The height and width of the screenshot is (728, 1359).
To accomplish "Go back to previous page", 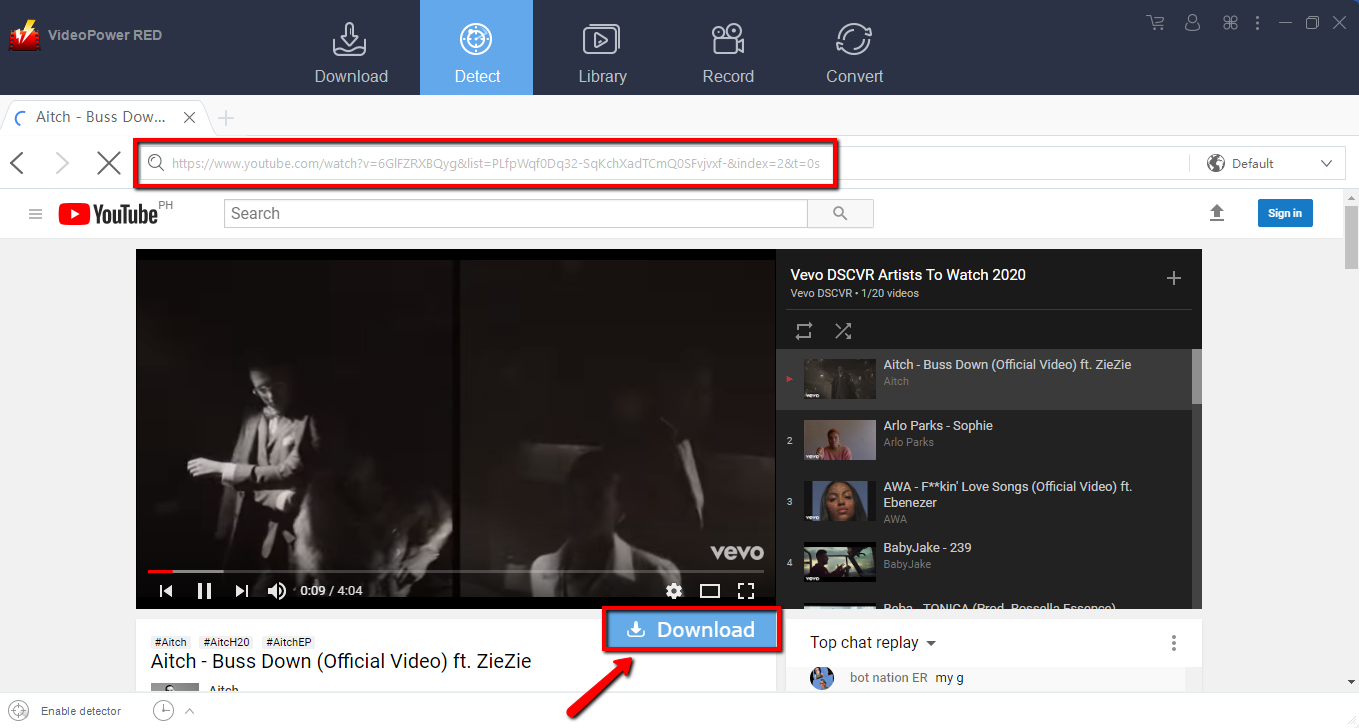I will (x=17, y=163).
